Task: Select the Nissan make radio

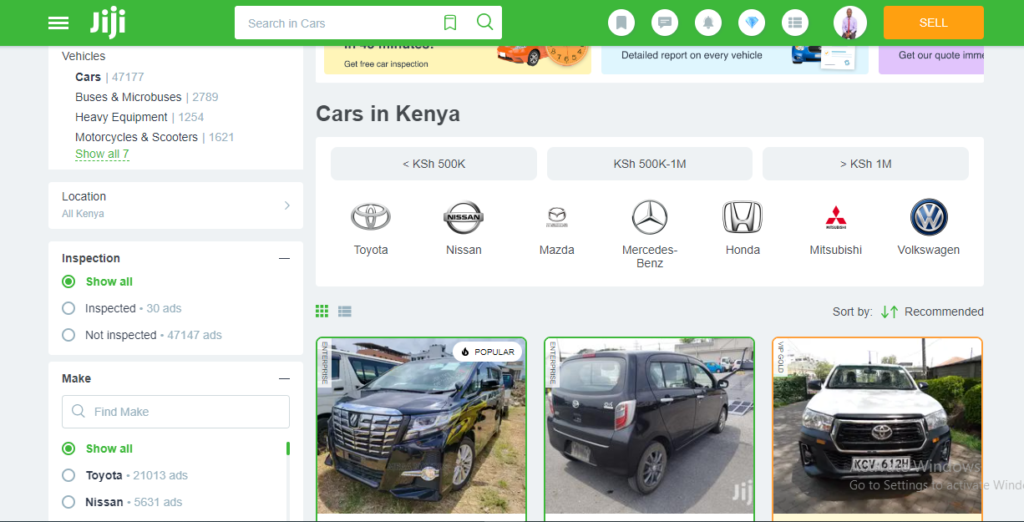Action: pyautogui.click(x=69, y=502)
